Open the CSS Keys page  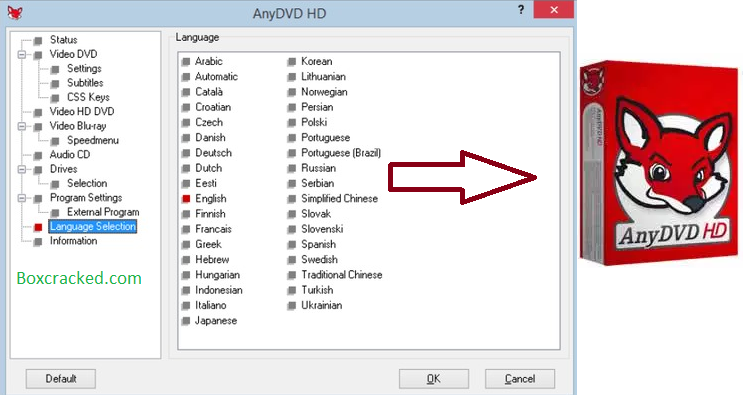point(88,97)
